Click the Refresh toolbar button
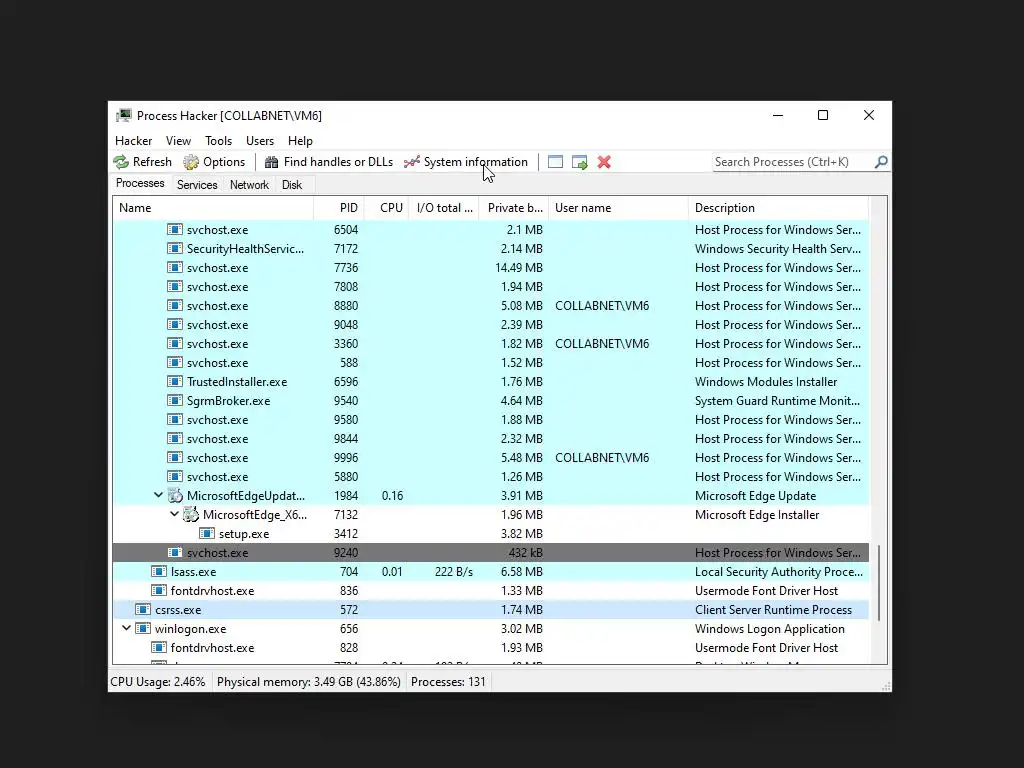The width and height of the screenshot is (1024, 768). pyautogui.click(x=142, y=162)
